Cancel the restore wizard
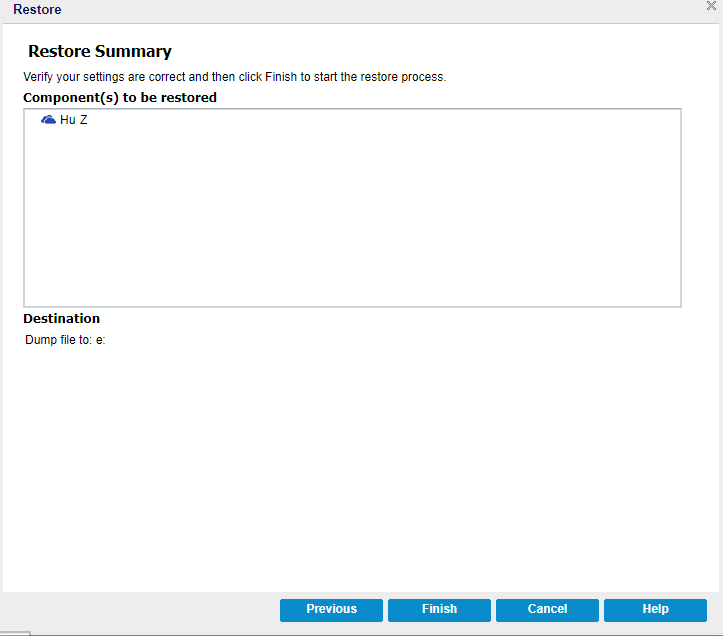This screenshot has height=636, width=723. point(547,609)
